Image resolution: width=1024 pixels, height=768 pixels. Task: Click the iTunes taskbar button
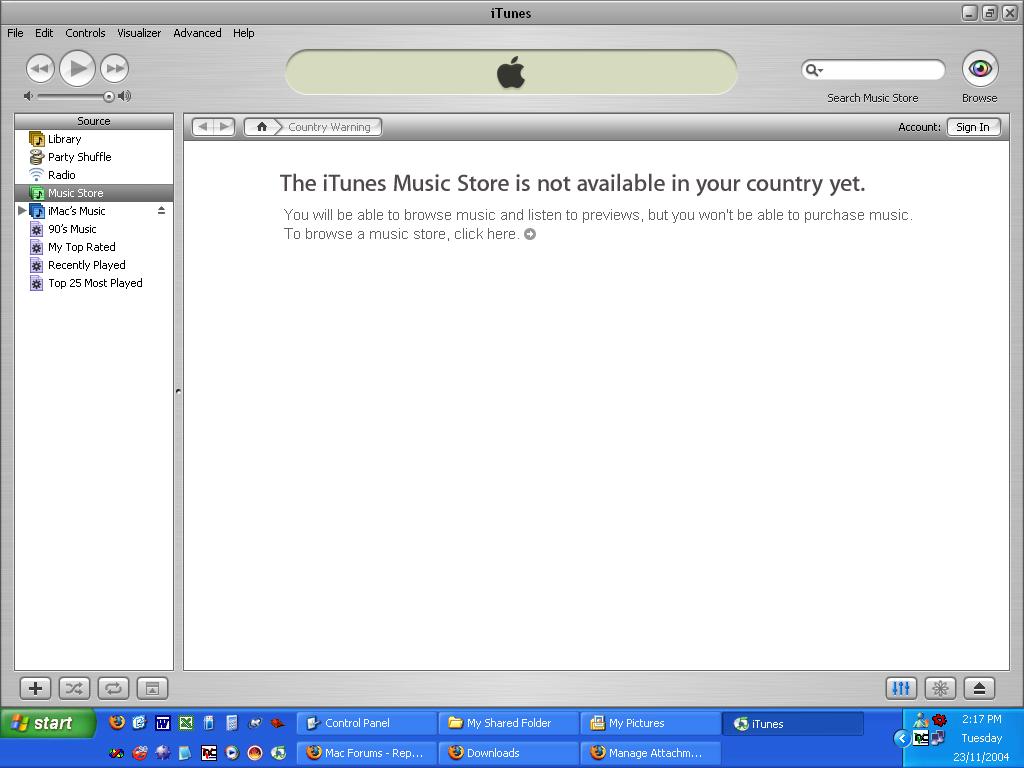pos(793,724)
